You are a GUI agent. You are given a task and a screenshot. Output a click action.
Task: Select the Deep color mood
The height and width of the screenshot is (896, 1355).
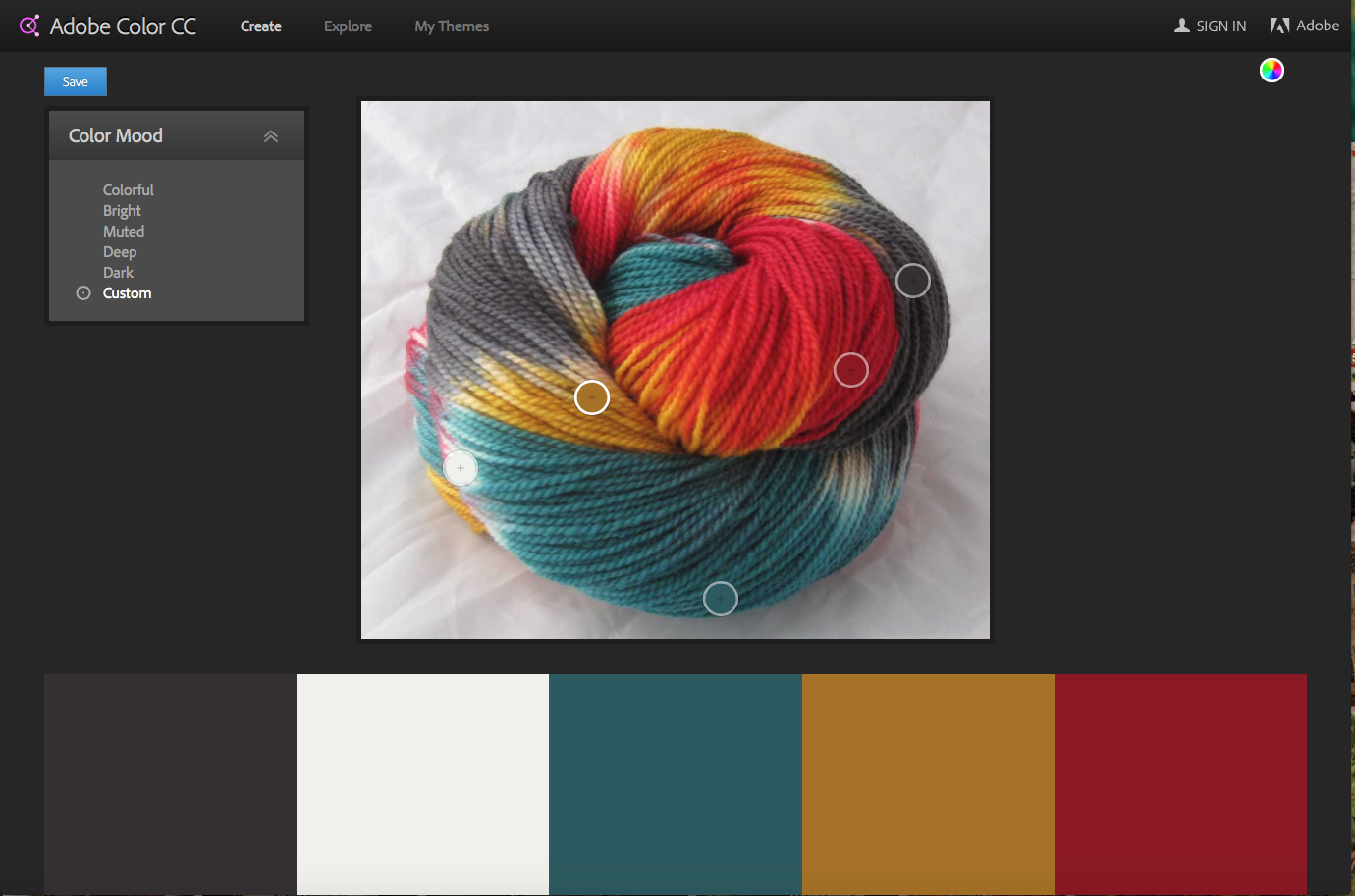(x=120, y=251)
